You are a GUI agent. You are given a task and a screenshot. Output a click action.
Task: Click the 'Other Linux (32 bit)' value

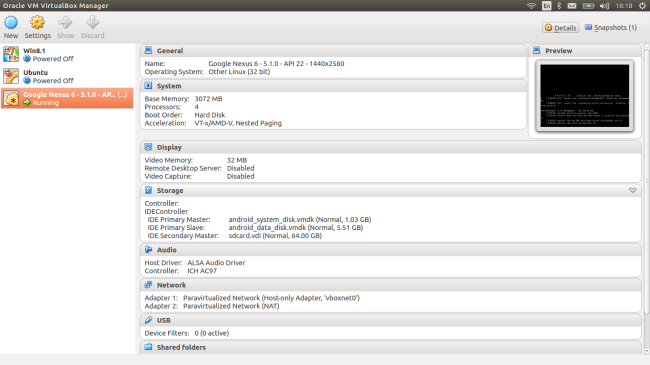[x=239, y=72]
